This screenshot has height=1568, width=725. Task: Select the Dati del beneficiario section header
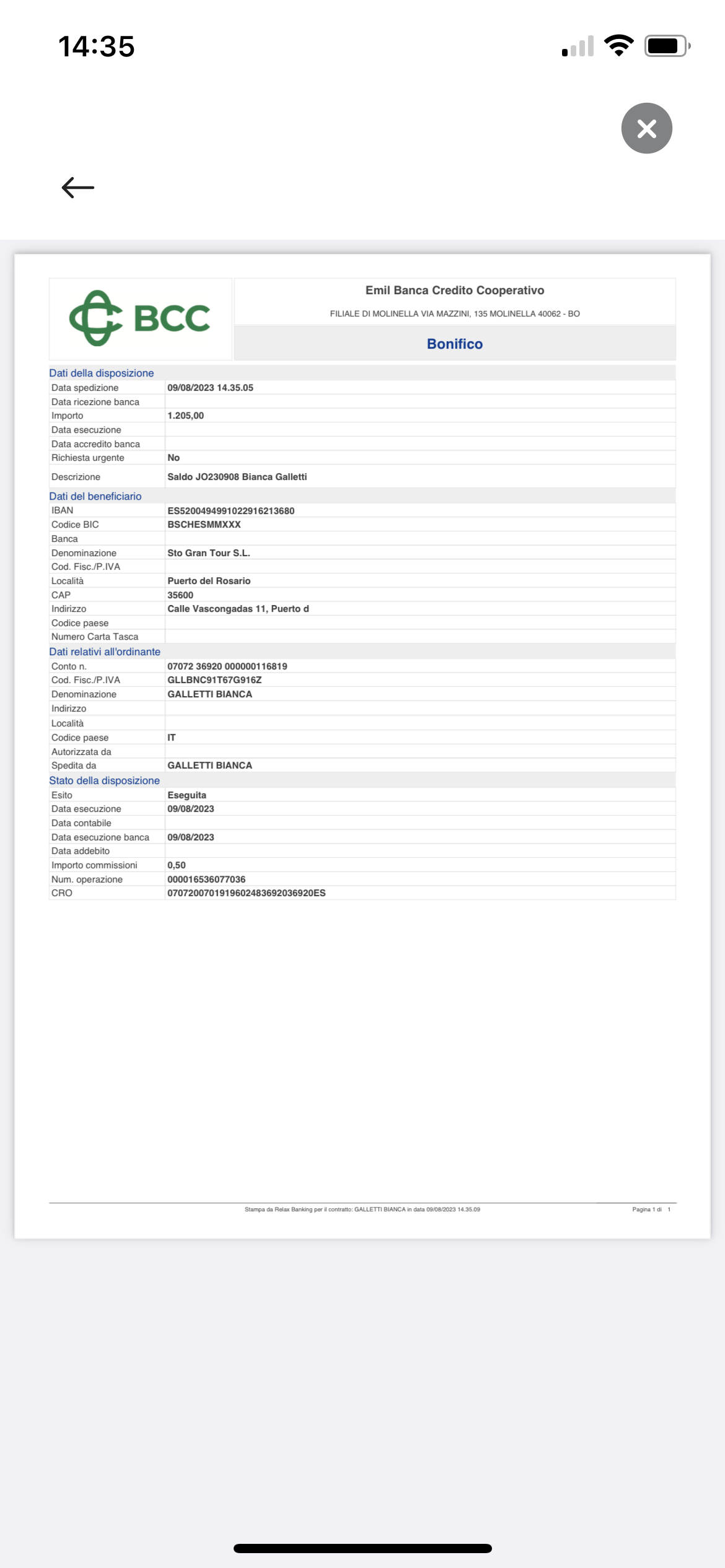[95, 496]
